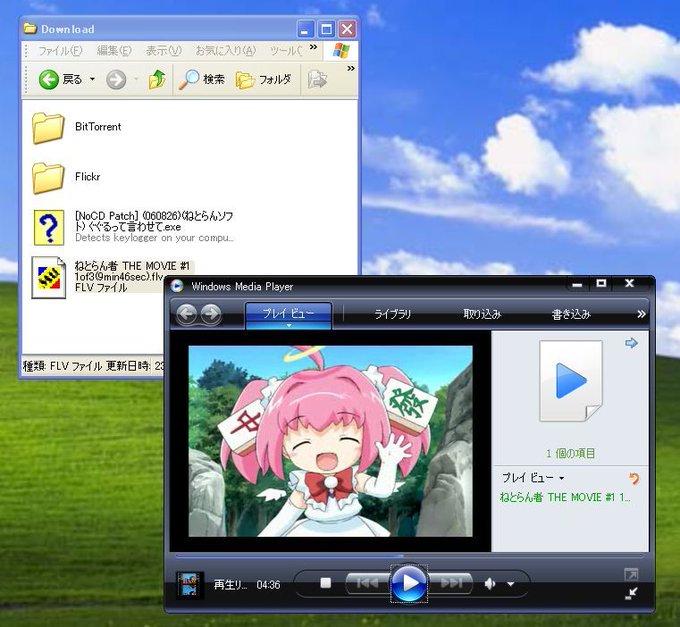
Task: Skip to the next track
Action: pos(451,584)
